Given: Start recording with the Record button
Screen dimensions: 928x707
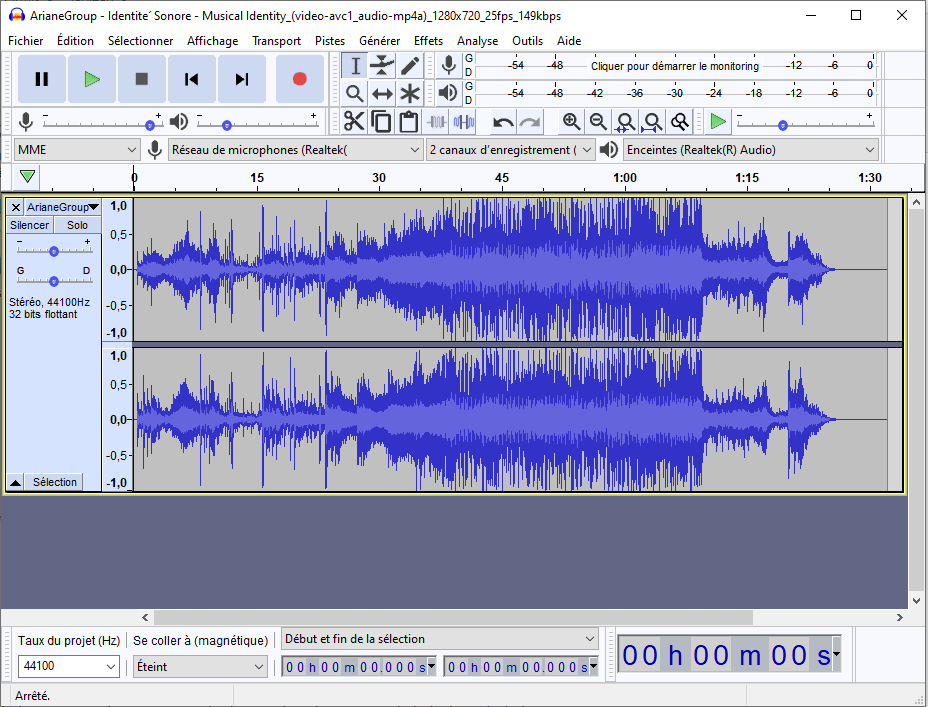Looking at the screenshot, I should [299, 79].
